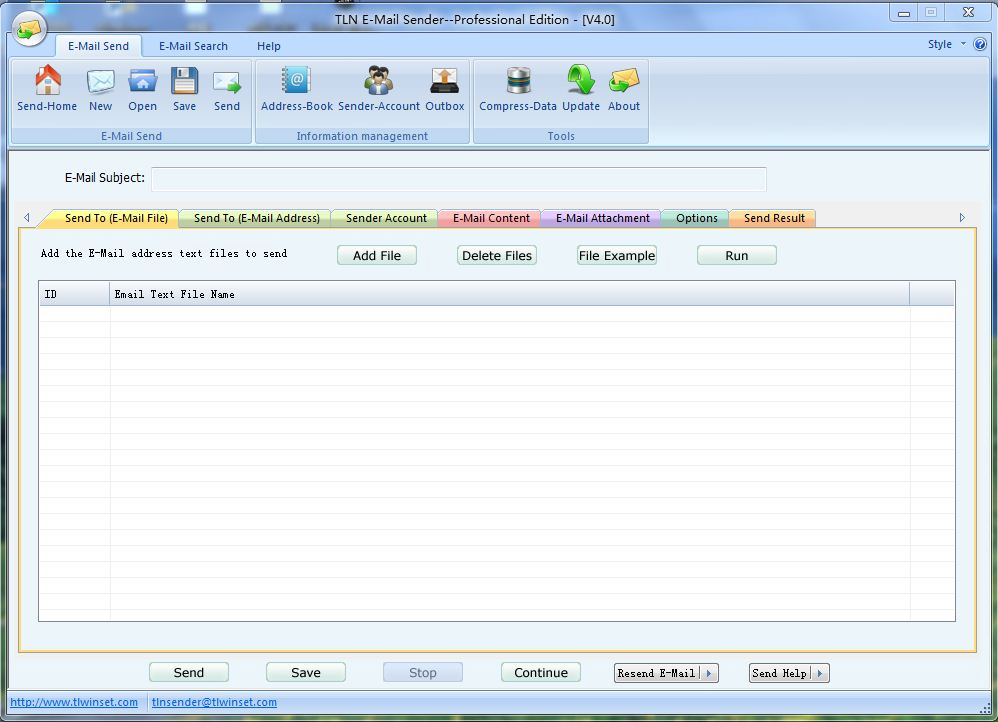The height and width of the screenshot is (722, 998).
Task: Click the Open icon to load a project
Action: (x=142, y=88)
